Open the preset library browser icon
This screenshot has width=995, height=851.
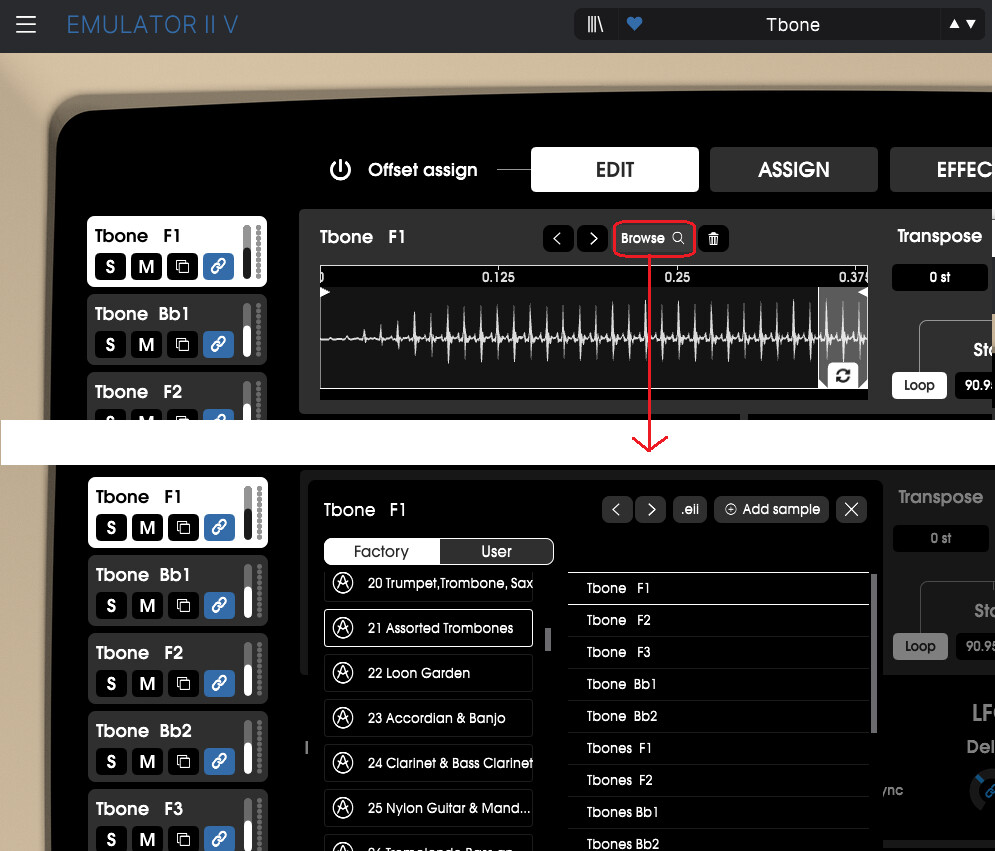coord(596,25)
